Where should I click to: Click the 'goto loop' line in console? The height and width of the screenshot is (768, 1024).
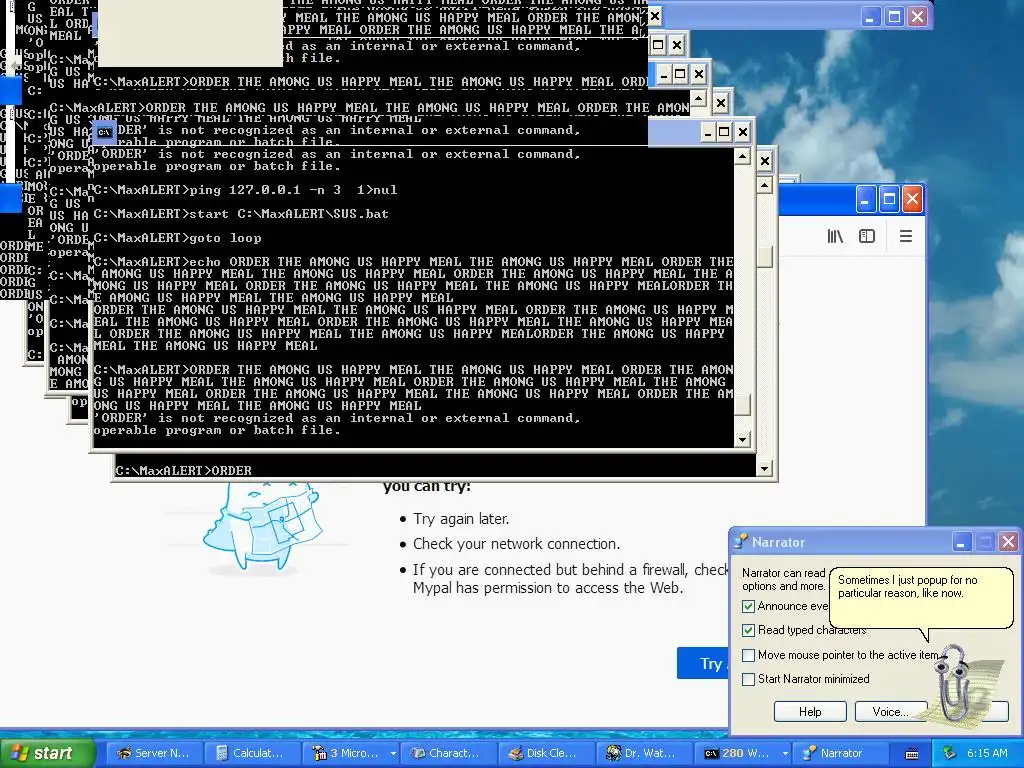coord(177,238)
